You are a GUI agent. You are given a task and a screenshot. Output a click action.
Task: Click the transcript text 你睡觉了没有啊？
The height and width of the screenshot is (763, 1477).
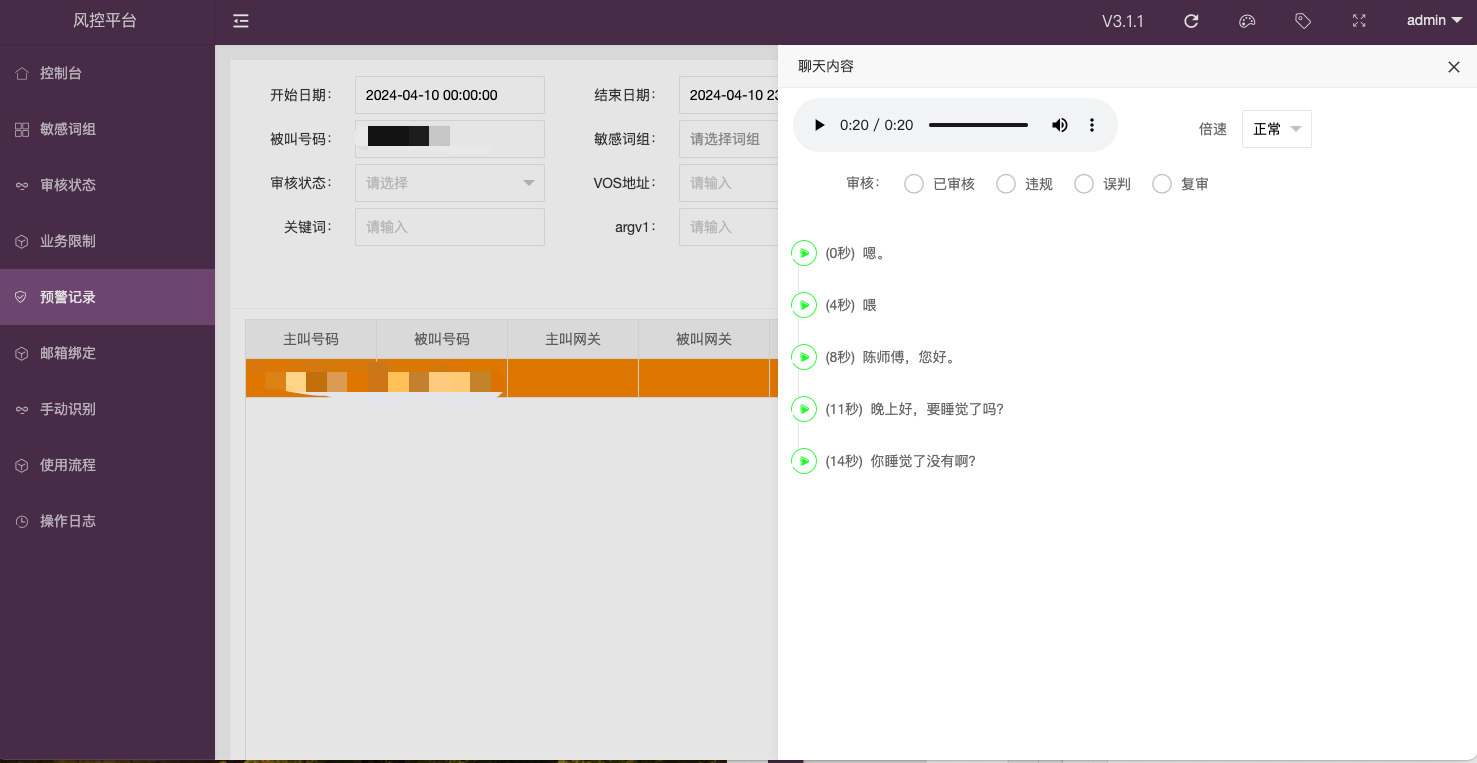click(923, 461)
